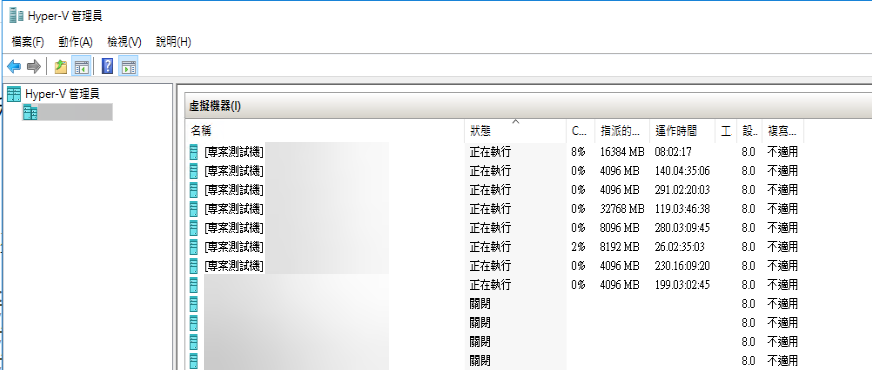The width and height of the screenshot is (872, 370).
Task: Click the Forward arrow toolbar icon
Action: 34,67
